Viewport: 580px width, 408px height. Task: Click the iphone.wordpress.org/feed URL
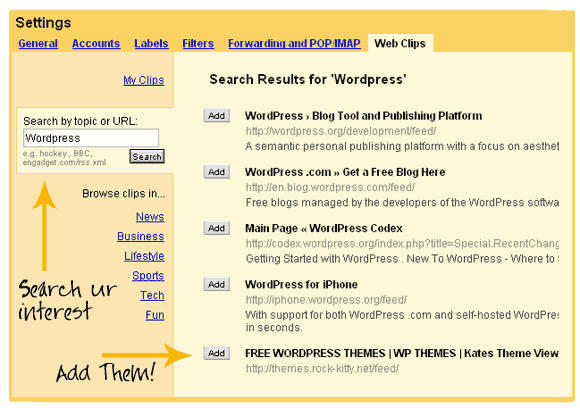click(326, 300)
